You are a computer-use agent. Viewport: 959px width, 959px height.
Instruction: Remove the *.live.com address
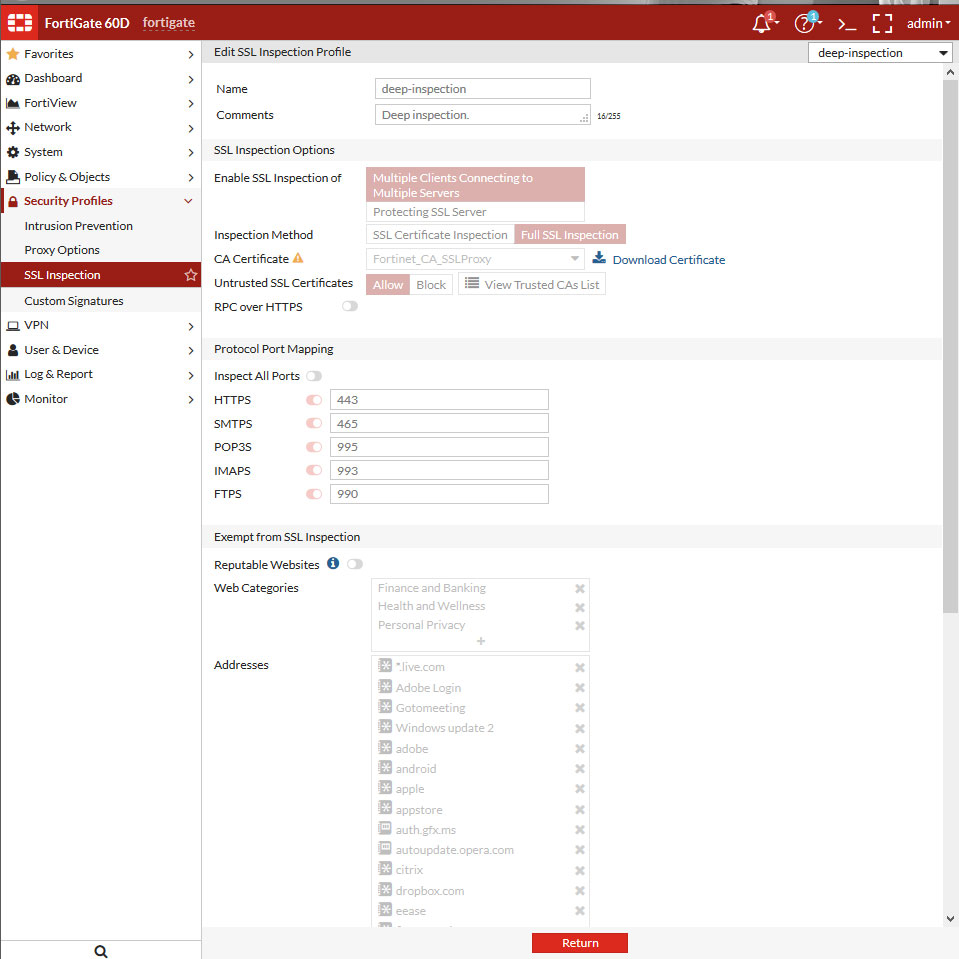click(580, 667)
